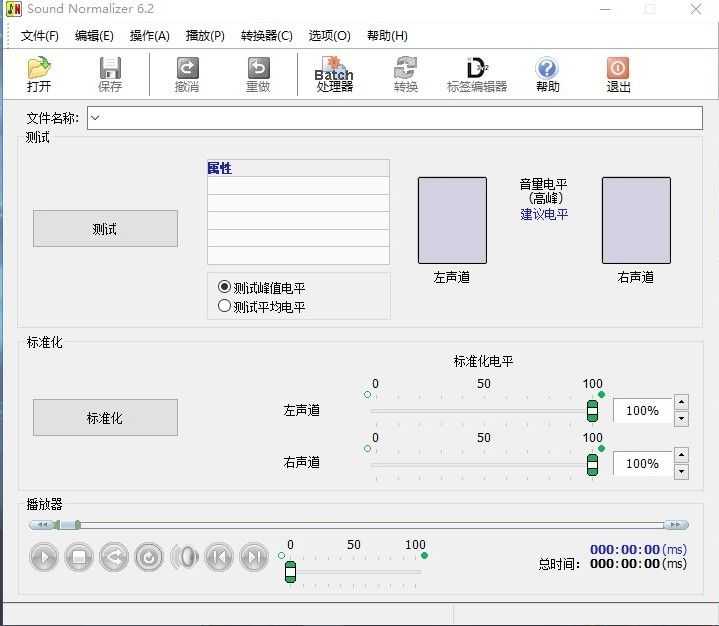The width and height of the screenshot is (719, 626).
Task: Click the 撤消 undo toolbar icon
Action: (x=187, y=74)
